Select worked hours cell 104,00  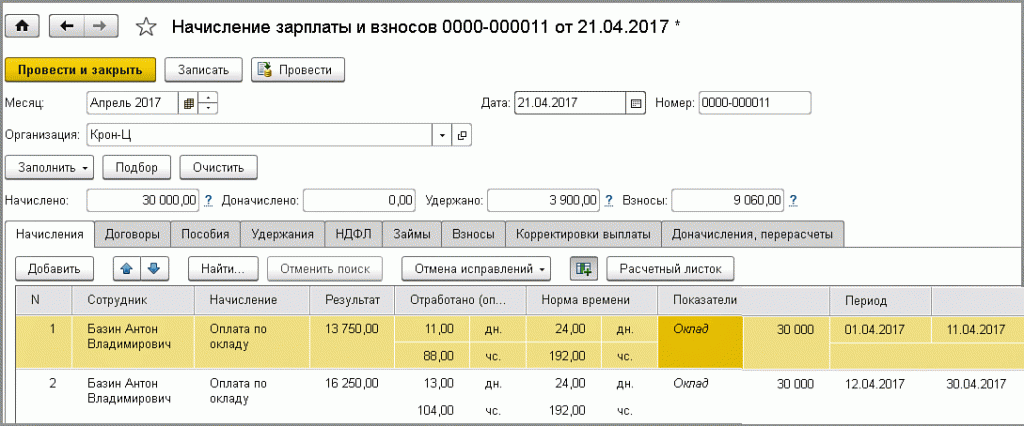click(x=432, y=410)
